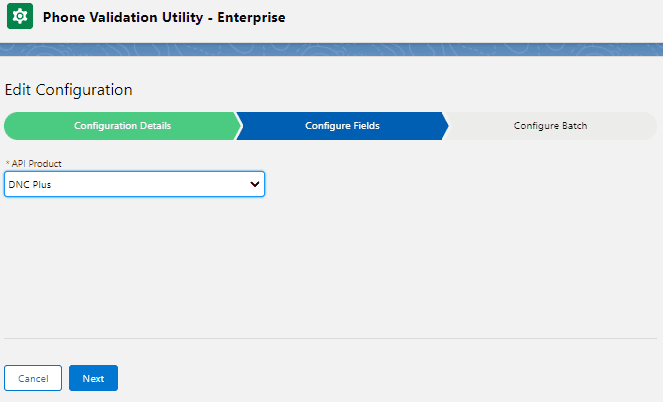Jump to the Configure Batch step
664x402 pixels.
tap(550, 126)
